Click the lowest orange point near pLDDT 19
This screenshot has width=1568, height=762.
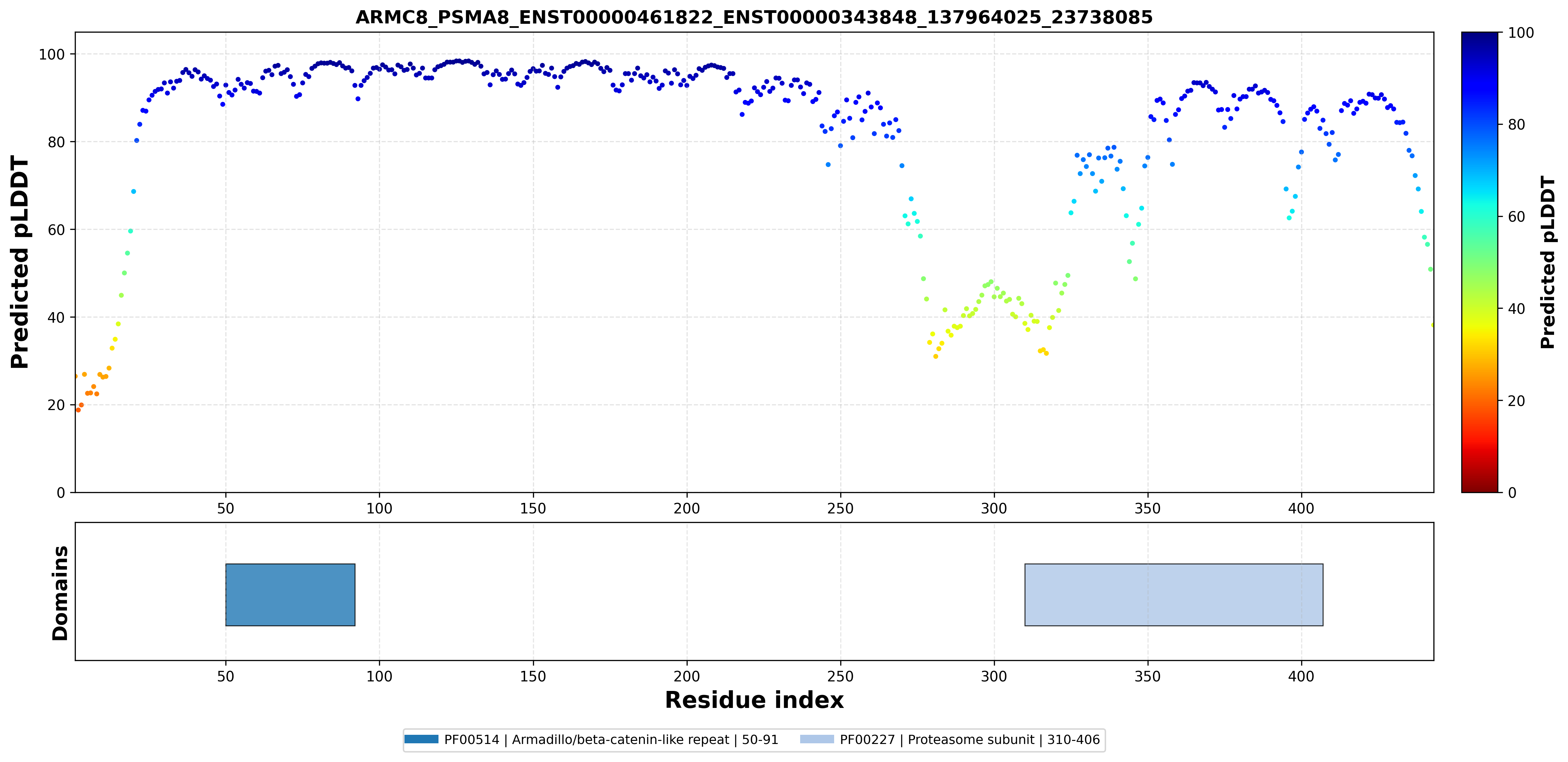(x=78, y=410)
